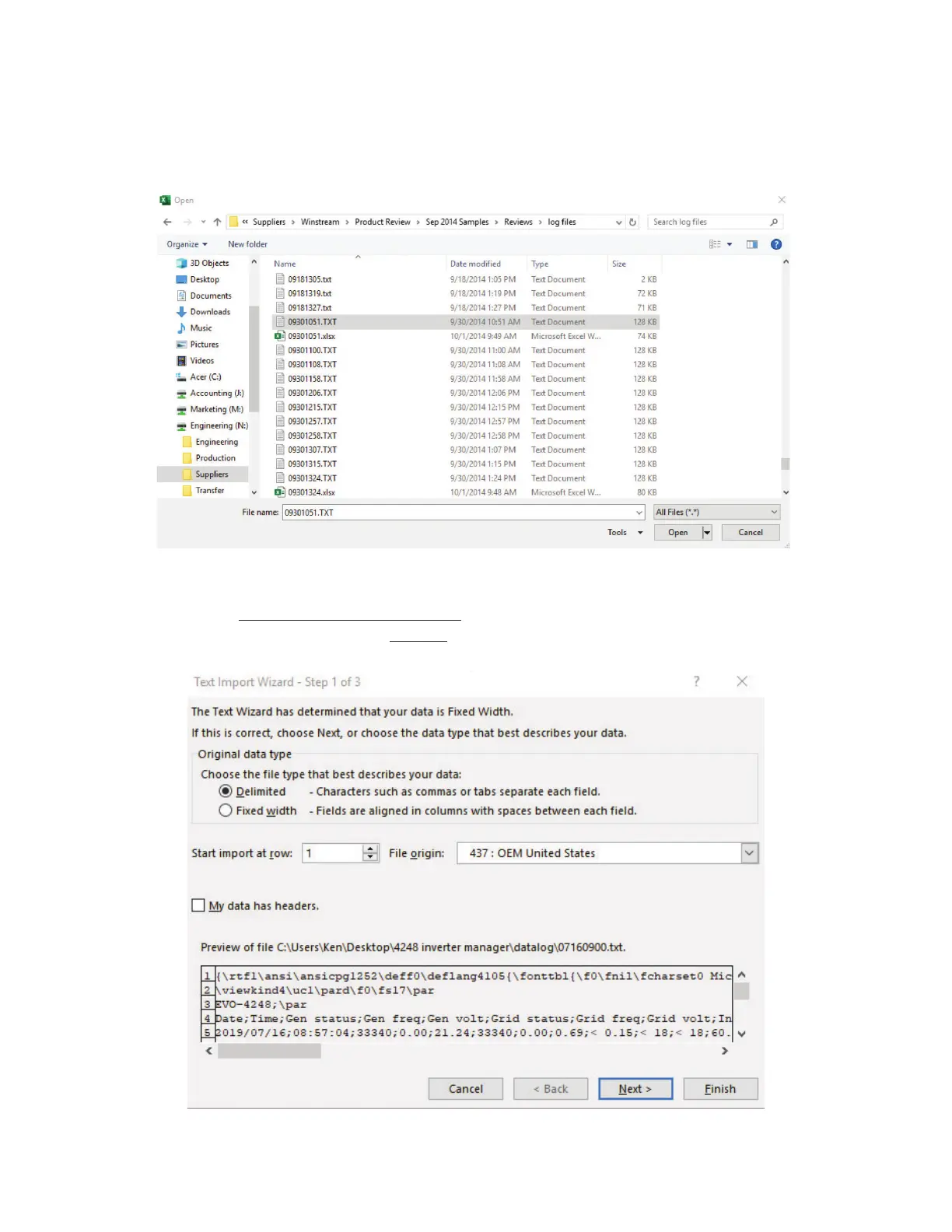Select Accounting (J:) network drive
The width and height of the screenshot is (952, 1232).
click(x=210, y=394)
